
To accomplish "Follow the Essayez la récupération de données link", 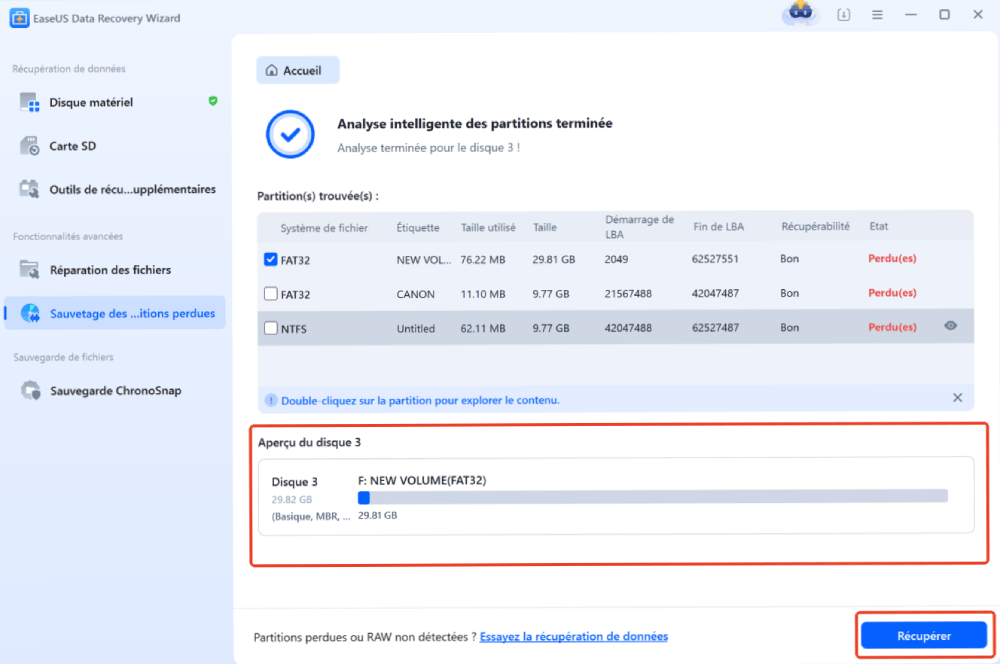I will [x=573, y=637].
